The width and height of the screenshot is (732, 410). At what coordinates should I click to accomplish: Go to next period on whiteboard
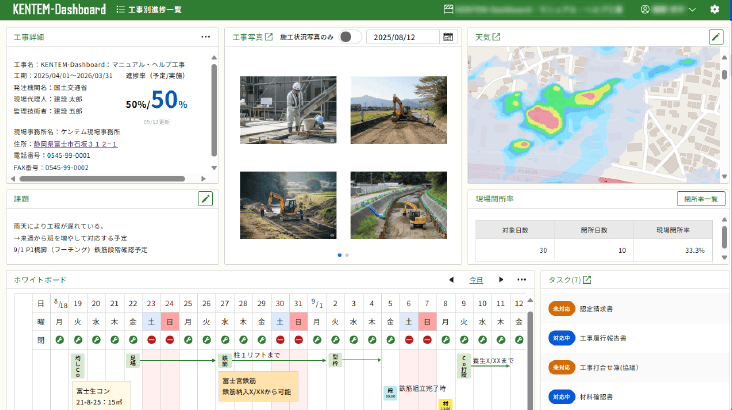pyautogui.click(x=501, y=280)
